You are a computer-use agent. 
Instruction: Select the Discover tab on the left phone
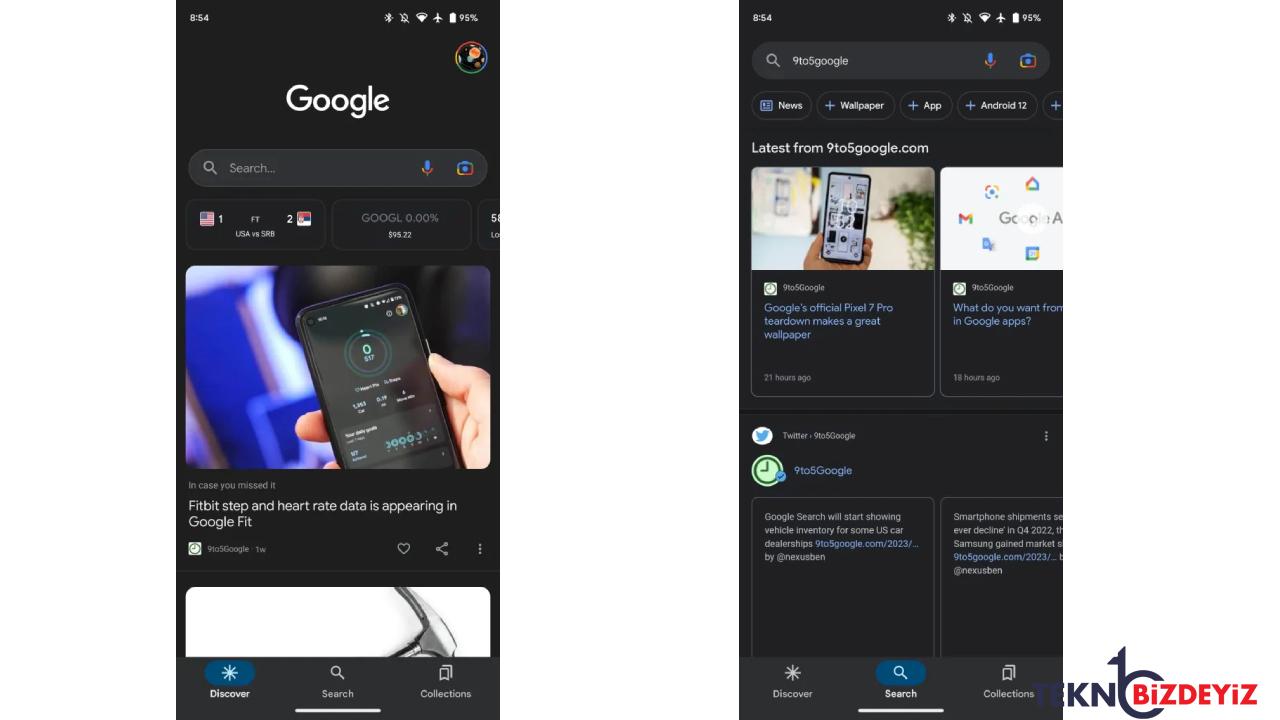pyautogui.click(x=230, y=680)
